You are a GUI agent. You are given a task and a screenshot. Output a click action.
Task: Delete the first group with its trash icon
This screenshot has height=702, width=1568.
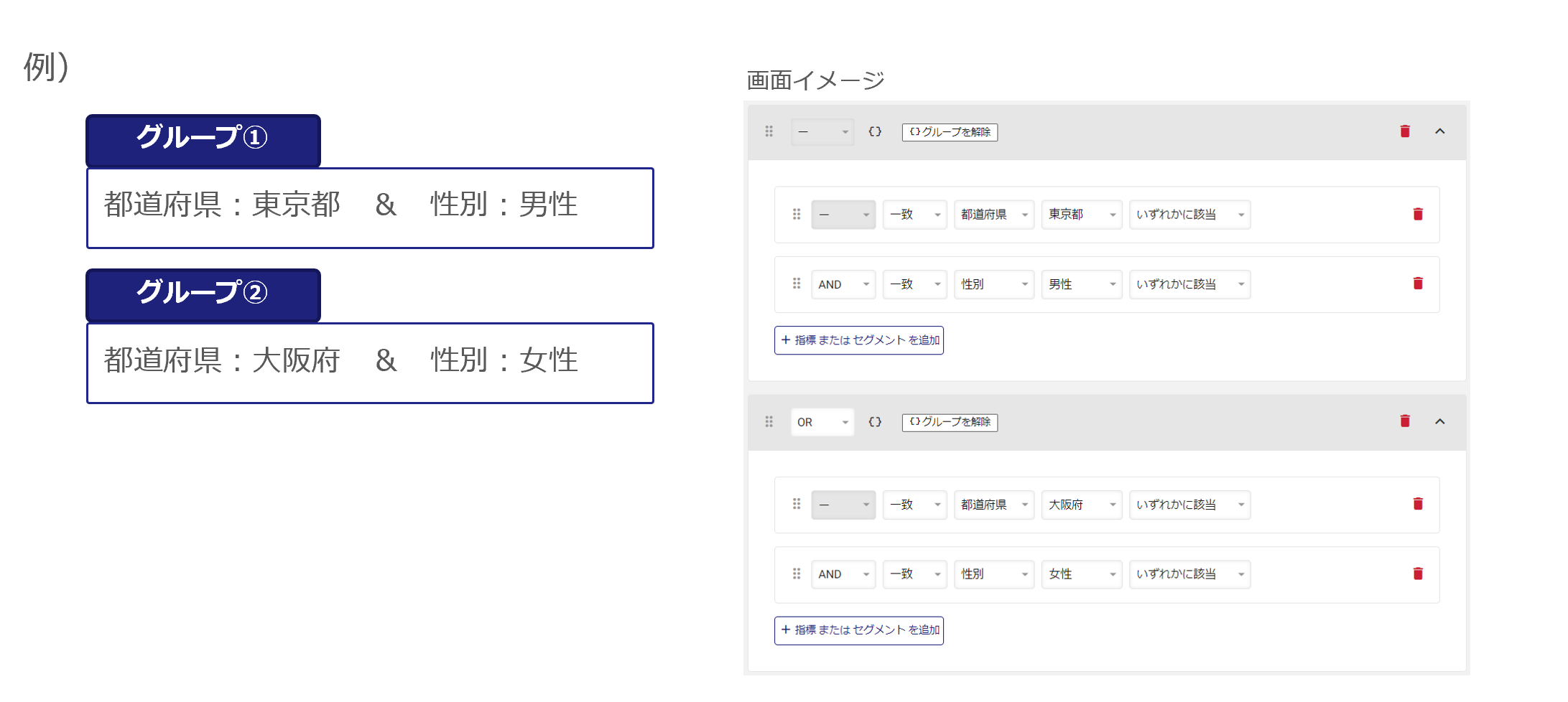pos(1405,131)
